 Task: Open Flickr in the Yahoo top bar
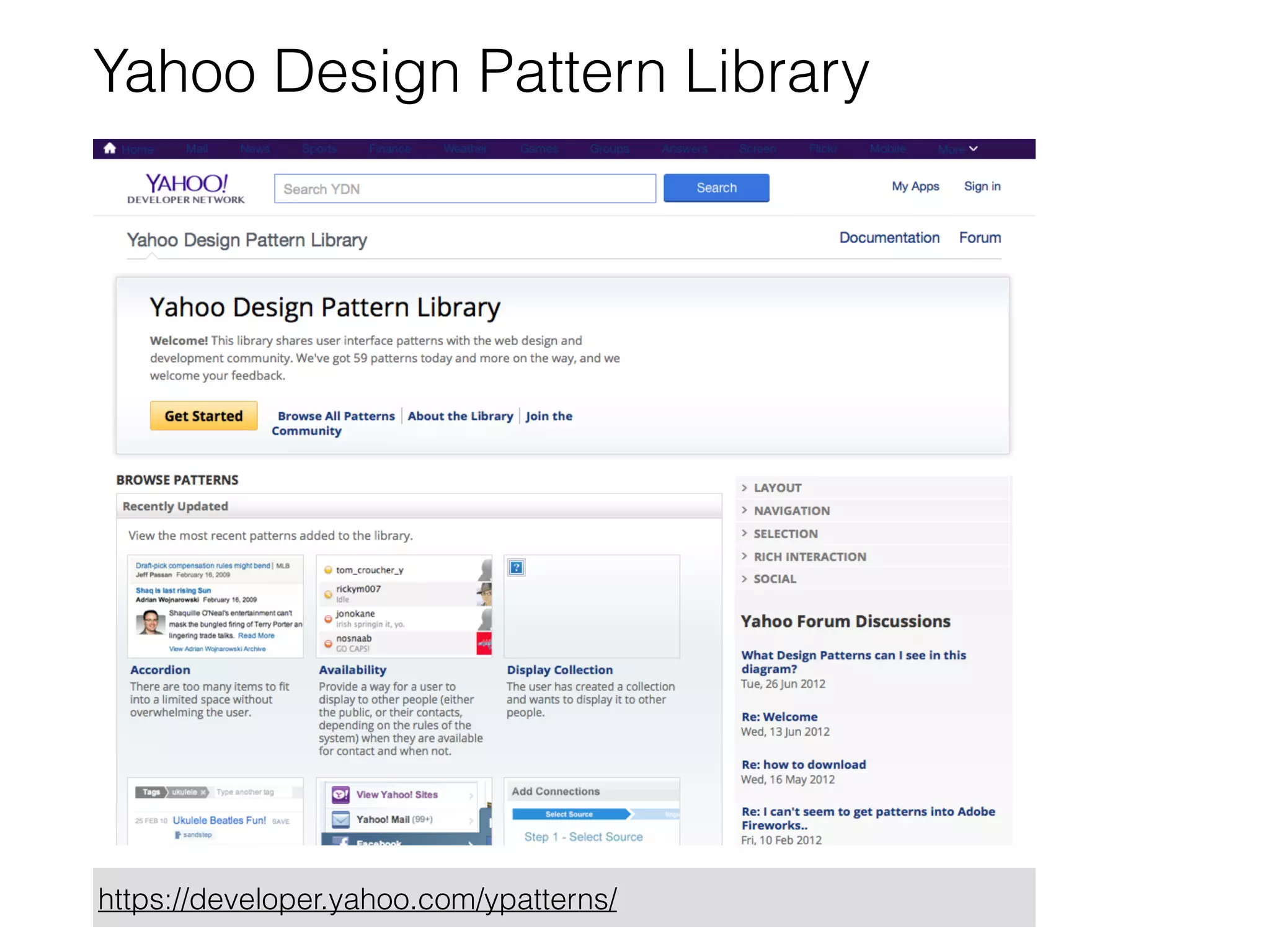point(823,149)
